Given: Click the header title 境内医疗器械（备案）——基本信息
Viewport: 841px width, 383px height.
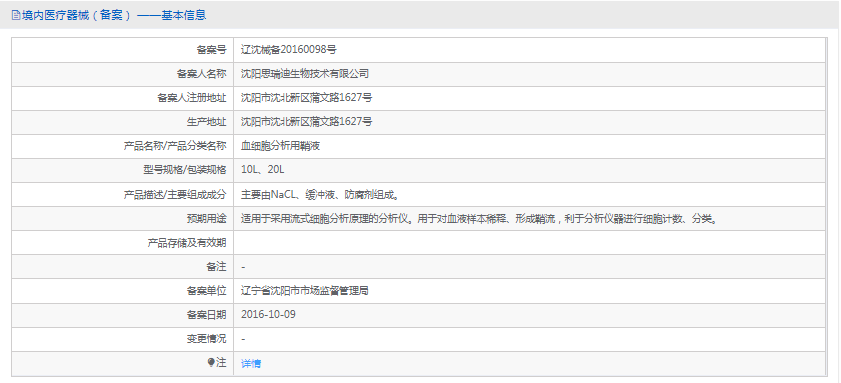Looking at the screenshot, I should (113, 16).
